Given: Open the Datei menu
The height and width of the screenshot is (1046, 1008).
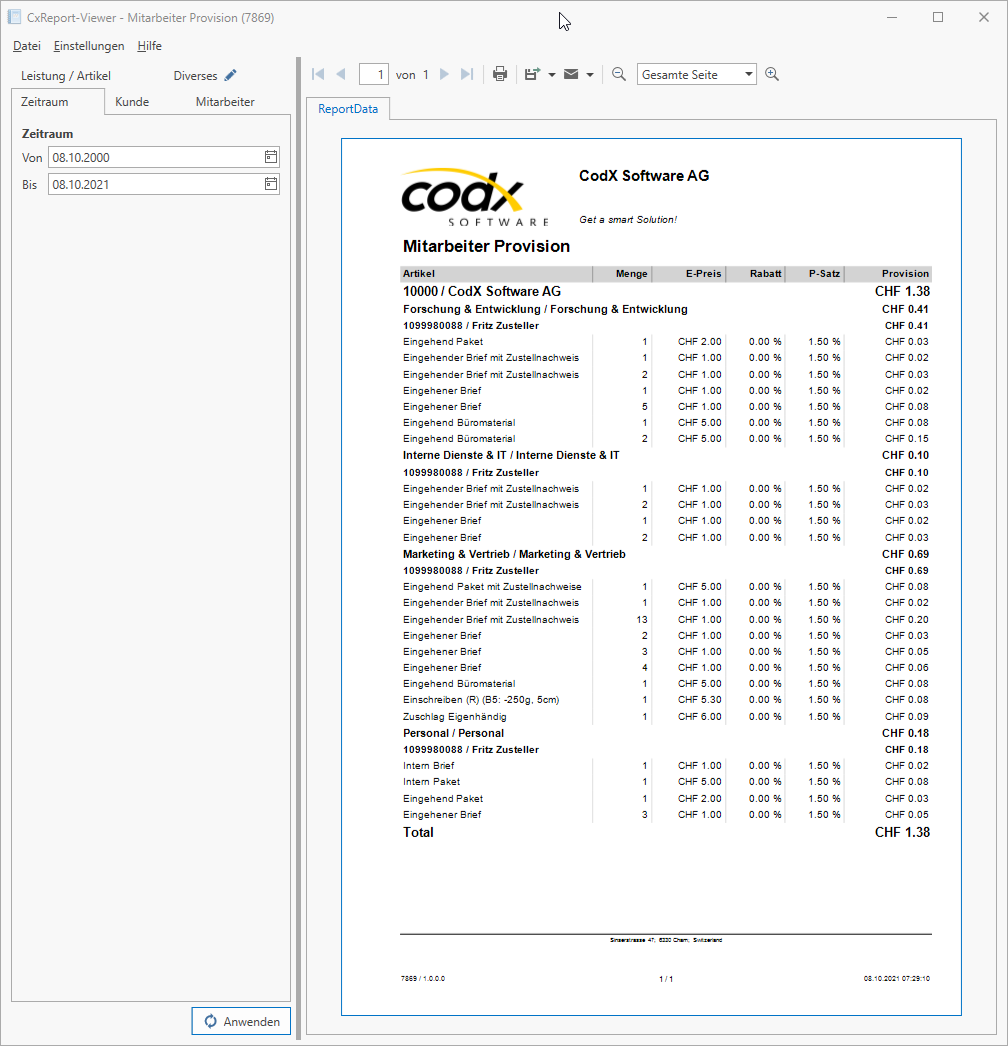Looking at the screenshot, I should (x=27, y=45).
